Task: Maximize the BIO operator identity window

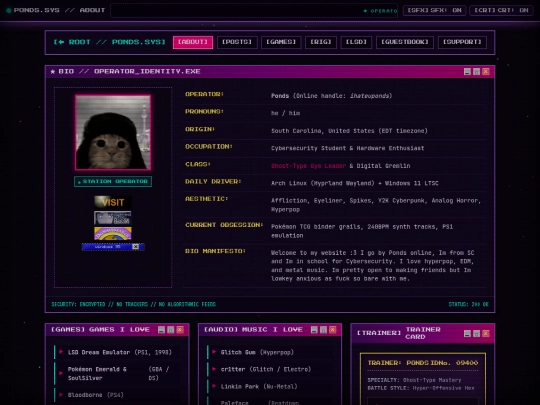Action: click(476, 72)
